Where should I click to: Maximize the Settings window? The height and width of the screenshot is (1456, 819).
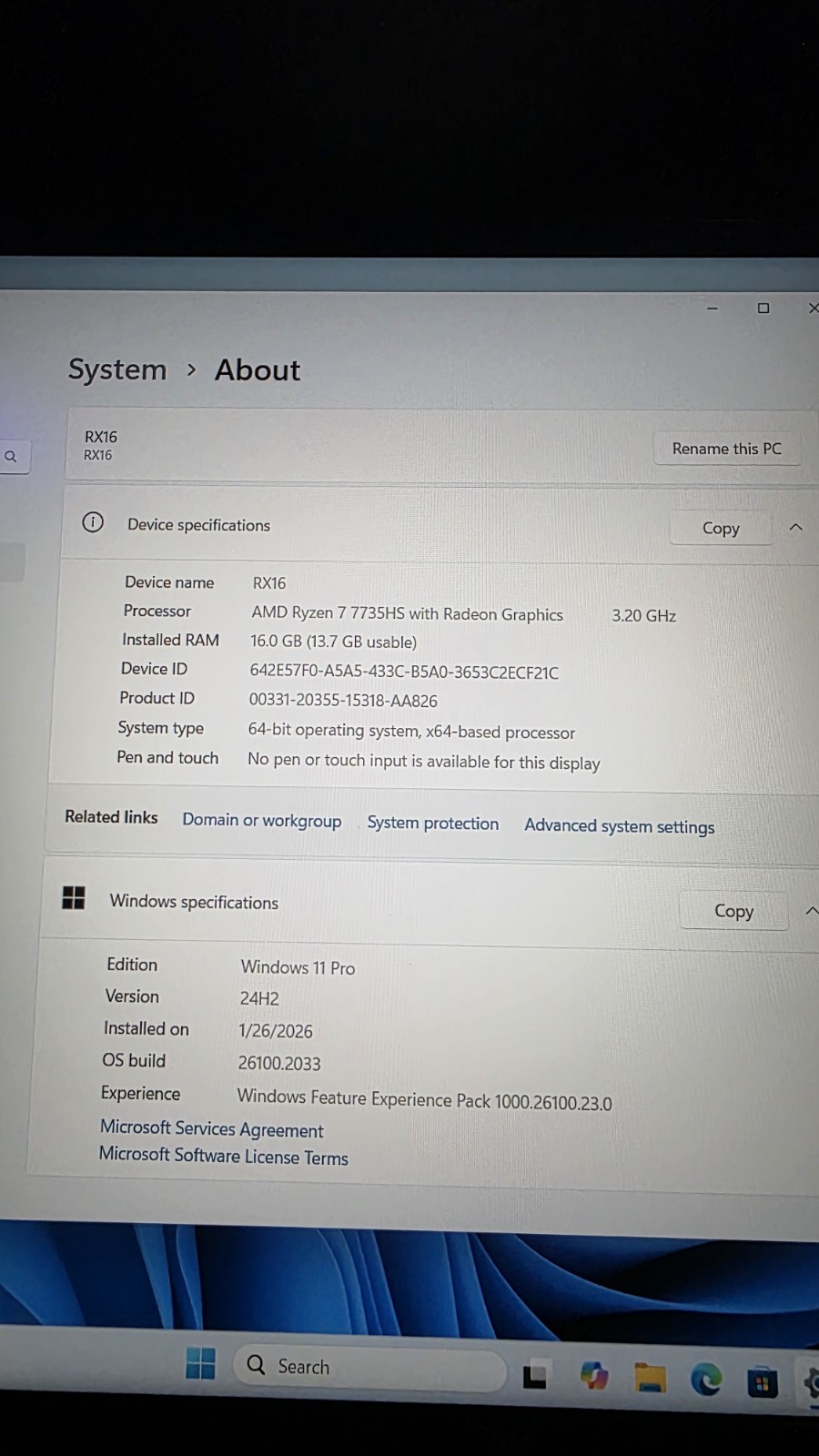(763, 308)
